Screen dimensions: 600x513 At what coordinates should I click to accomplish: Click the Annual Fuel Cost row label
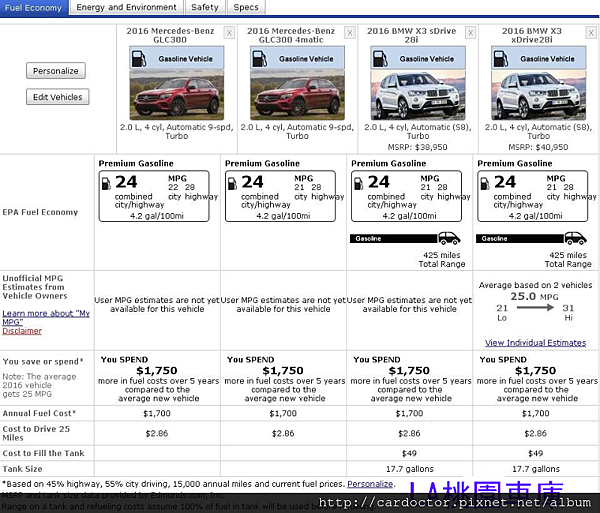39,413
